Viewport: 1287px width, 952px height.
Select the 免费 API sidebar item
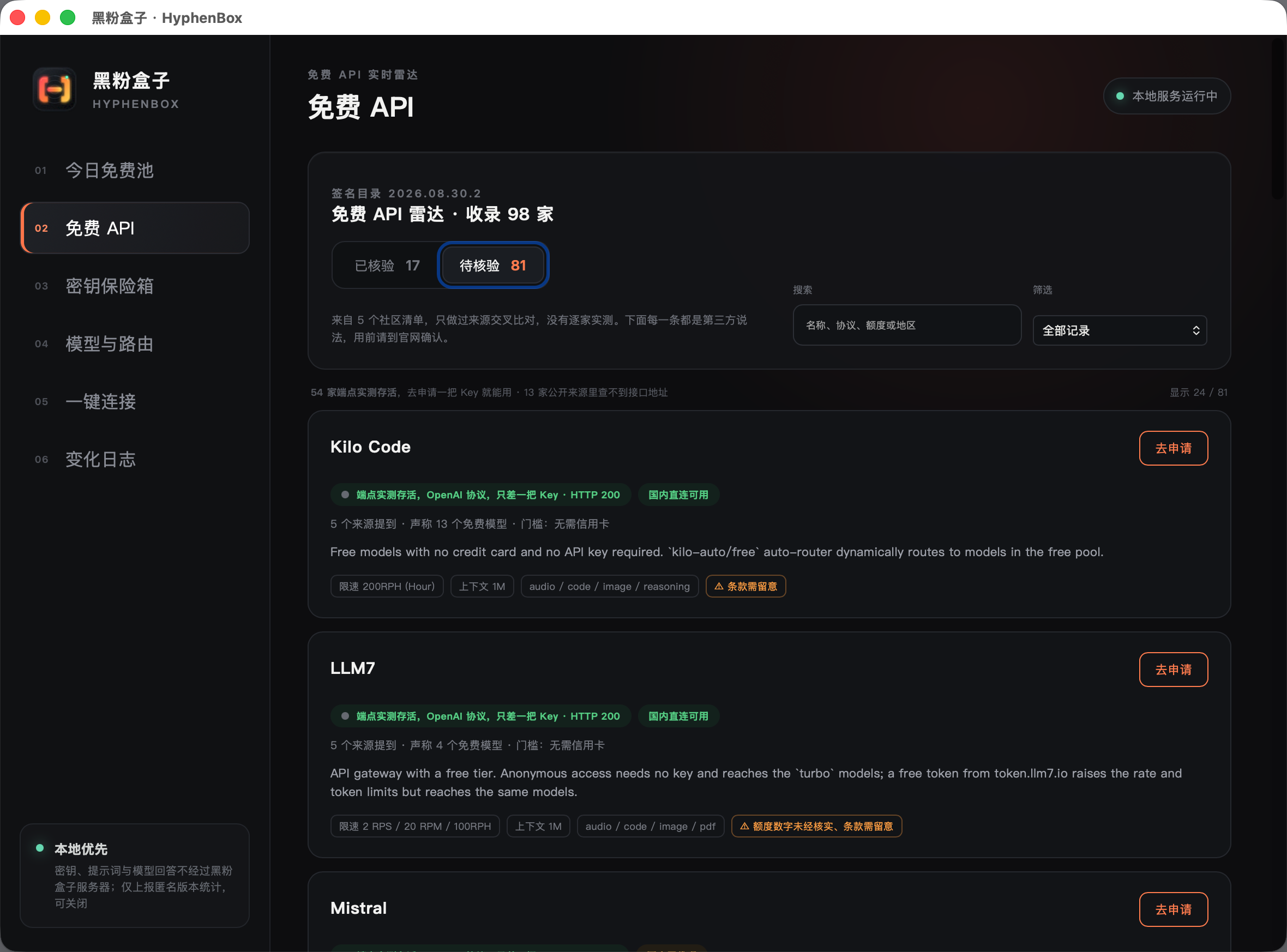pyautogui.click(x=135, y=228)
